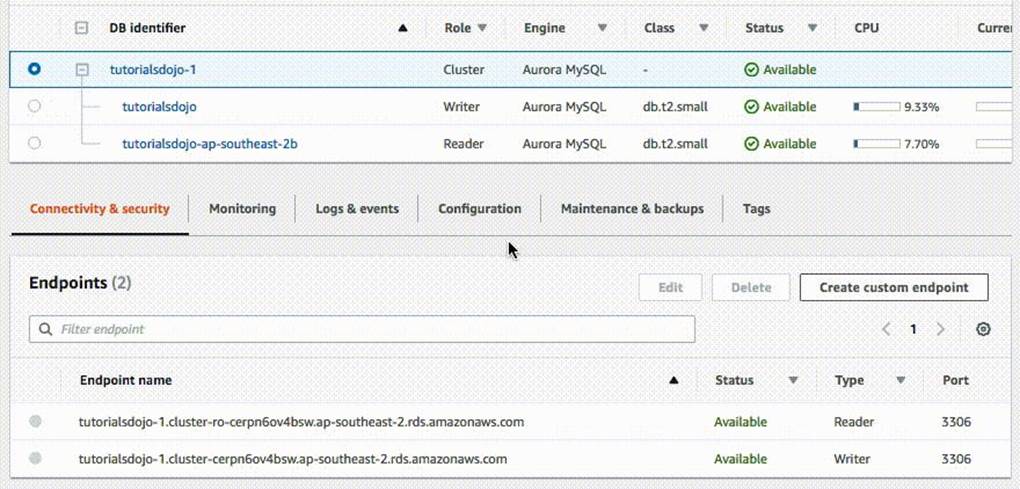Screen dimensions: 1020x489
Task: Select the tutorialsdojo writer instance radio
Action: [x=35, y=106]
